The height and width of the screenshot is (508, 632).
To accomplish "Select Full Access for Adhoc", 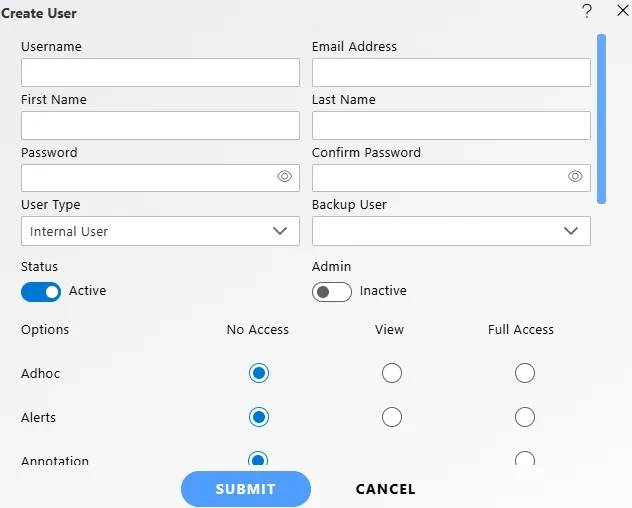I will click(x=525, y=373).
